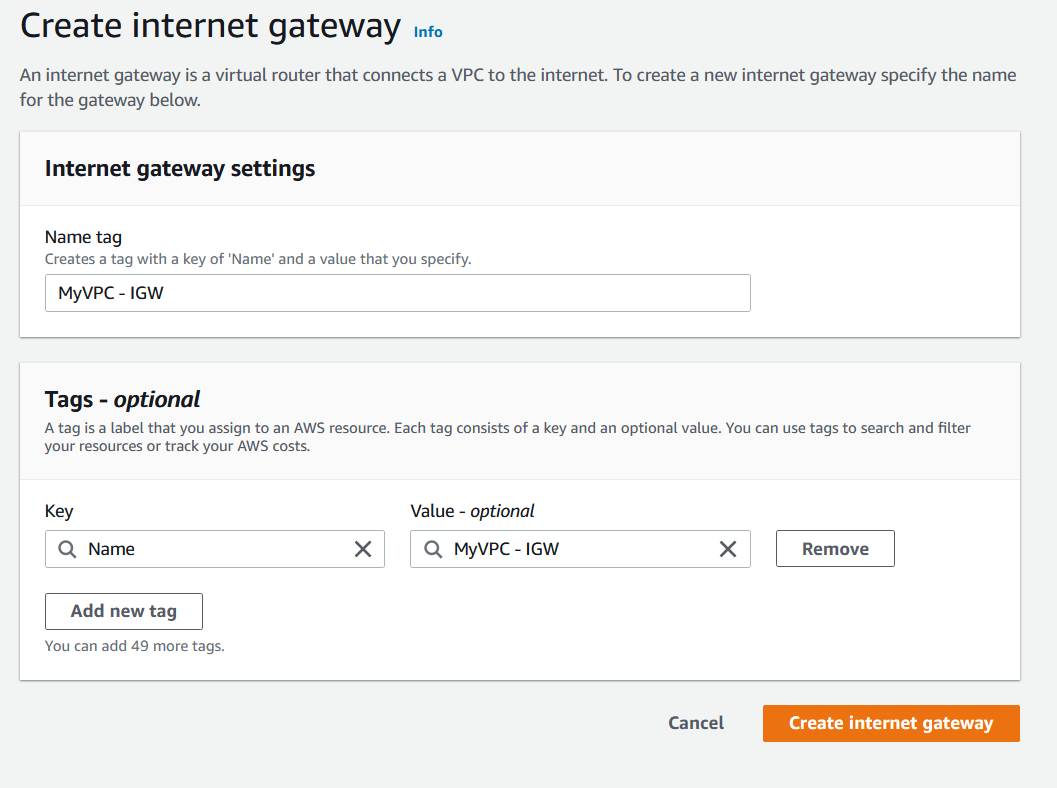Click the Name tag label
Image resolution: width=1057 pixels, height=788 pixels.
(x=83, y=237)
